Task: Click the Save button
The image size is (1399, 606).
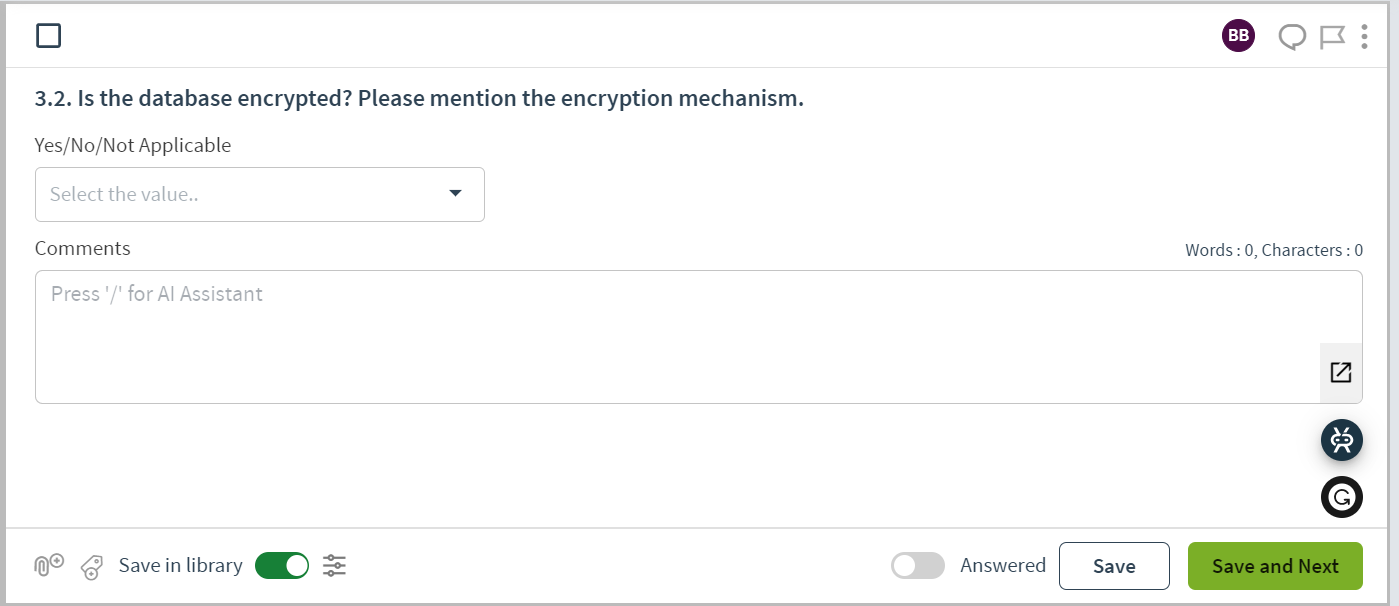Action: click(1114, 566)
